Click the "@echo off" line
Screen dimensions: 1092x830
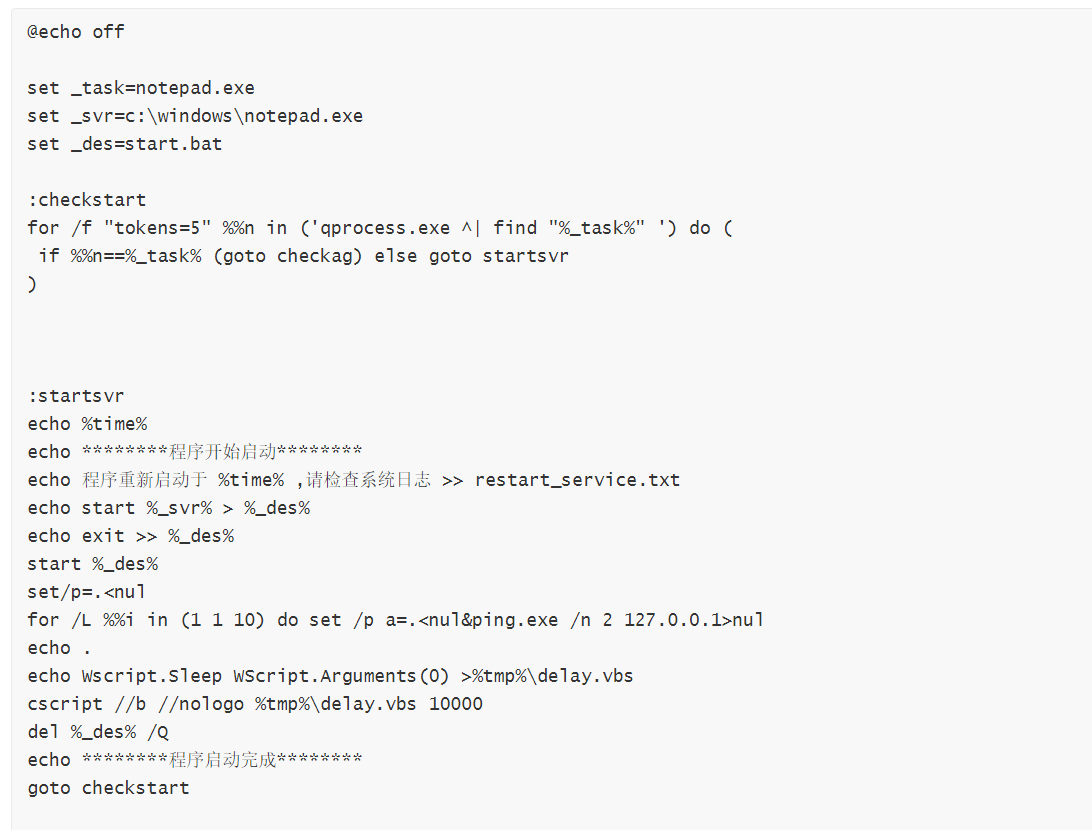(x=76, y=32)
